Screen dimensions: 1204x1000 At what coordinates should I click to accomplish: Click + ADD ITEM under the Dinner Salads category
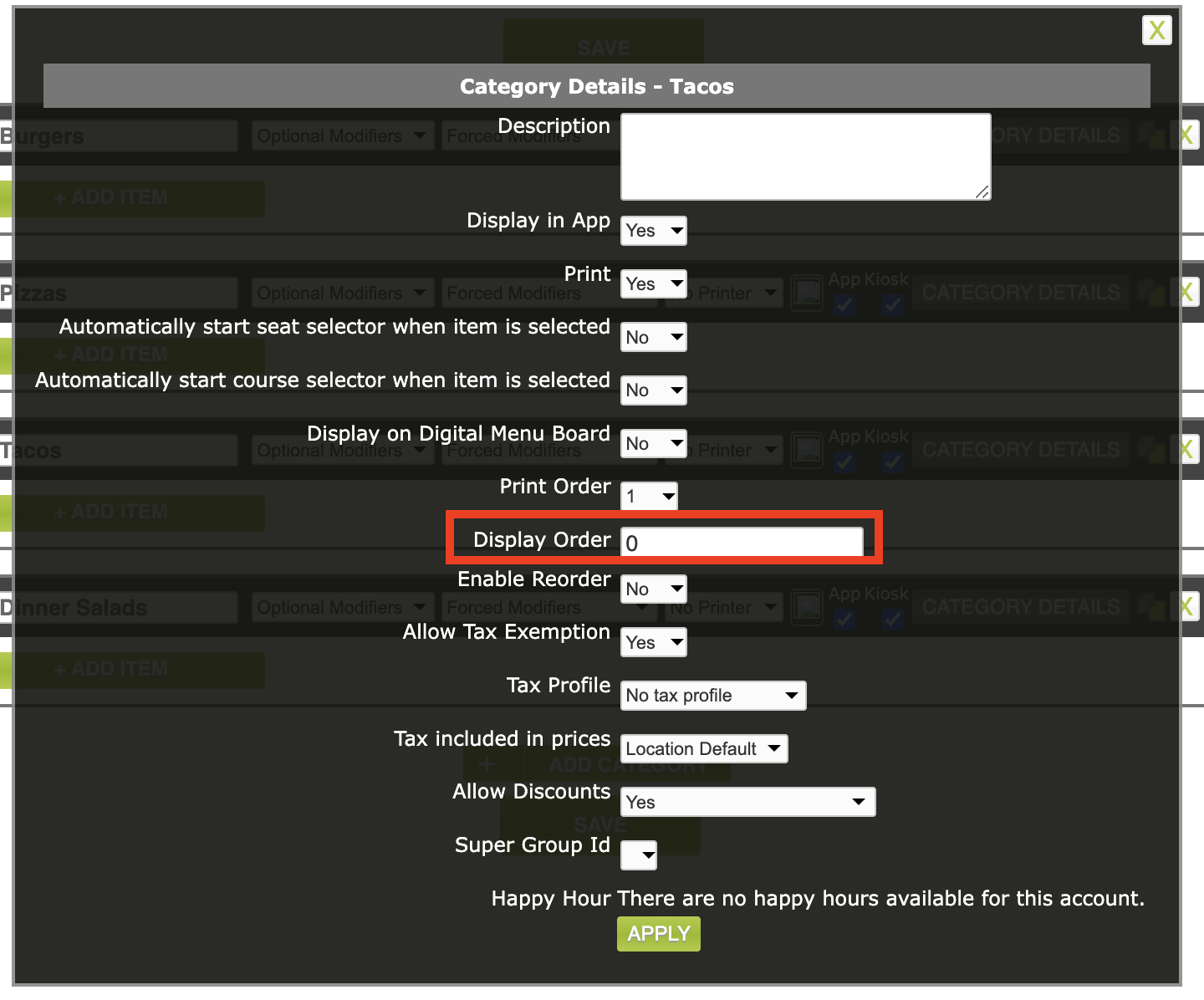pos(132,670)
